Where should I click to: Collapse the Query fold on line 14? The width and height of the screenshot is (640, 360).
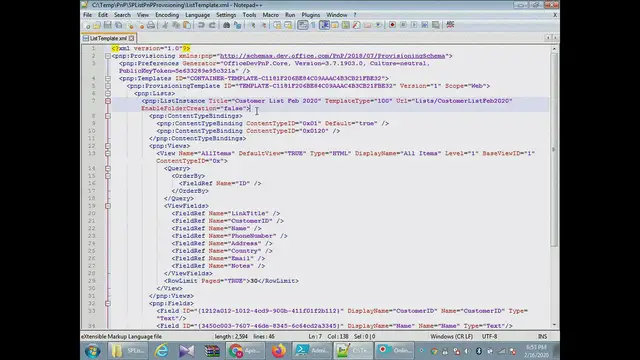[x=108, y=168]
